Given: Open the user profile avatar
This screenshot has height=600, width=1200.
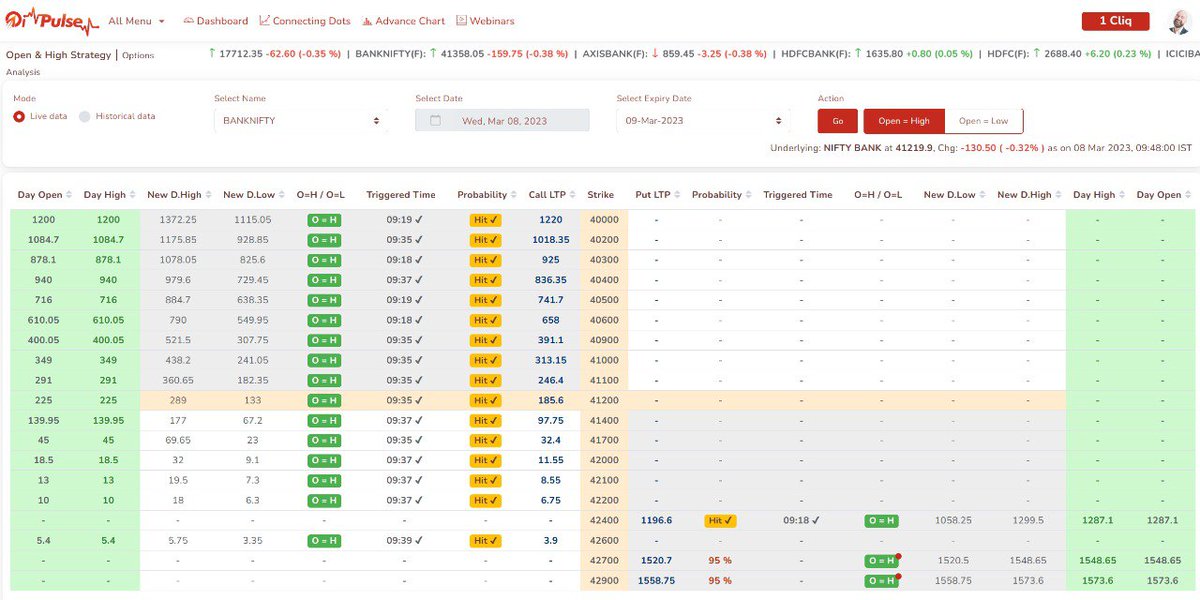Looking at the screenshot, I should 1180,21.
